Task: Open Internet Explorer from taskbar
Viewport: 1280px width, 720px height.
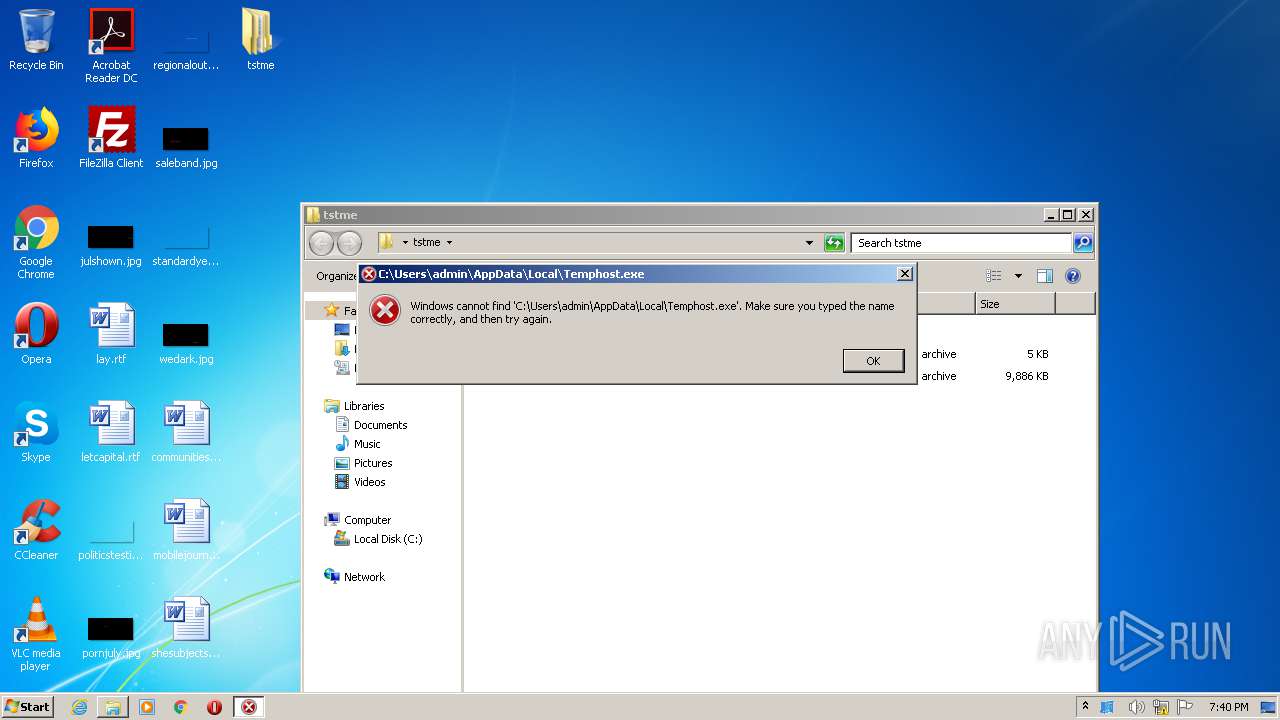Action: [x=79, y=707]
